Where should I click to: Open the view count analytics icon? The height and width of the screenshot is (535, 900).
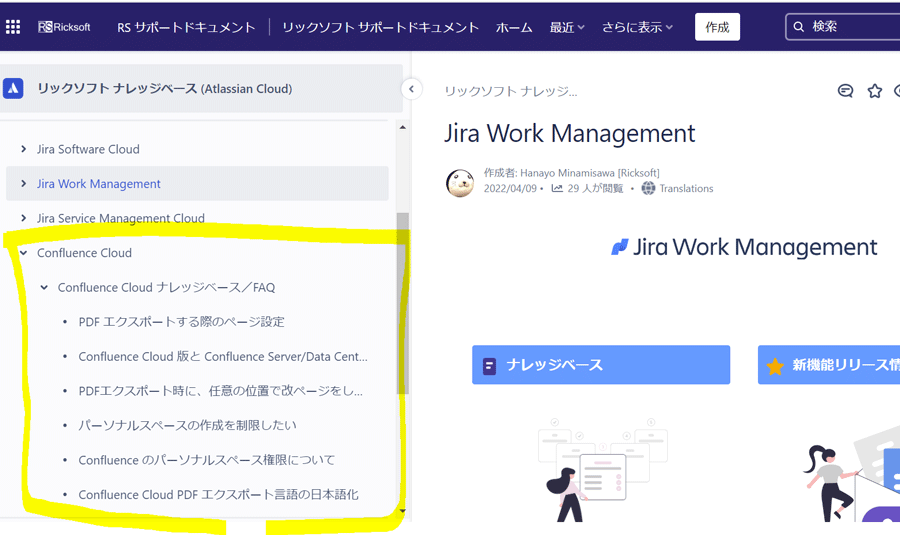point(557,188)
